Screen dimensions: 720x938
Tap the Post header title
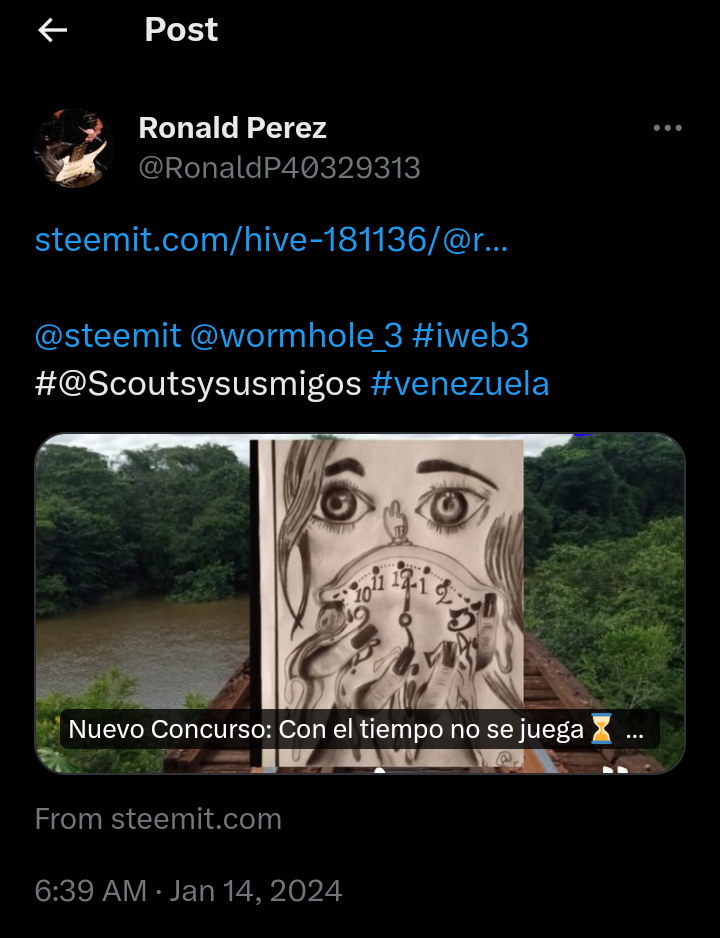[181, 29]
